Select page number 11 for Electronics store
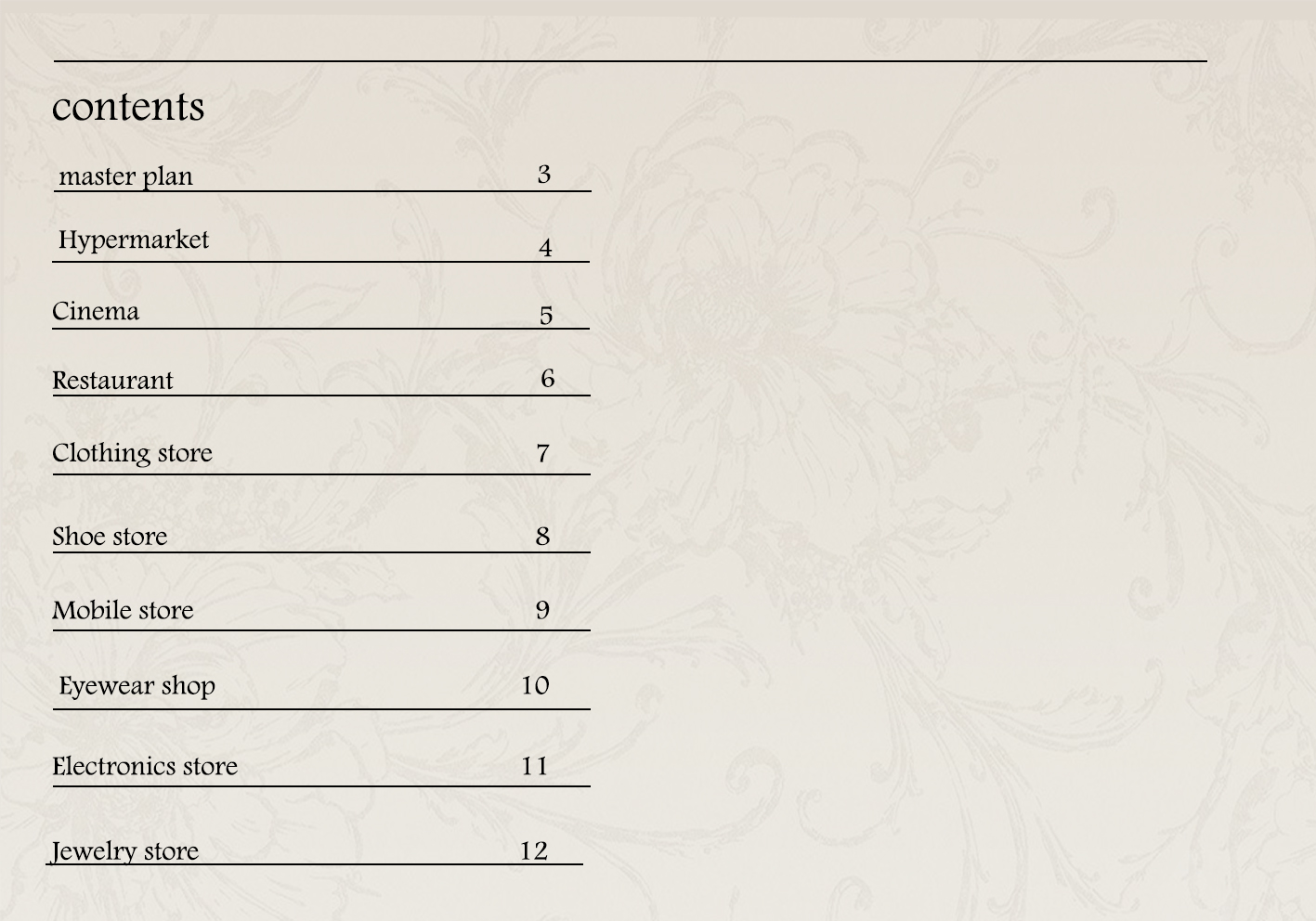 click(534, 766)
